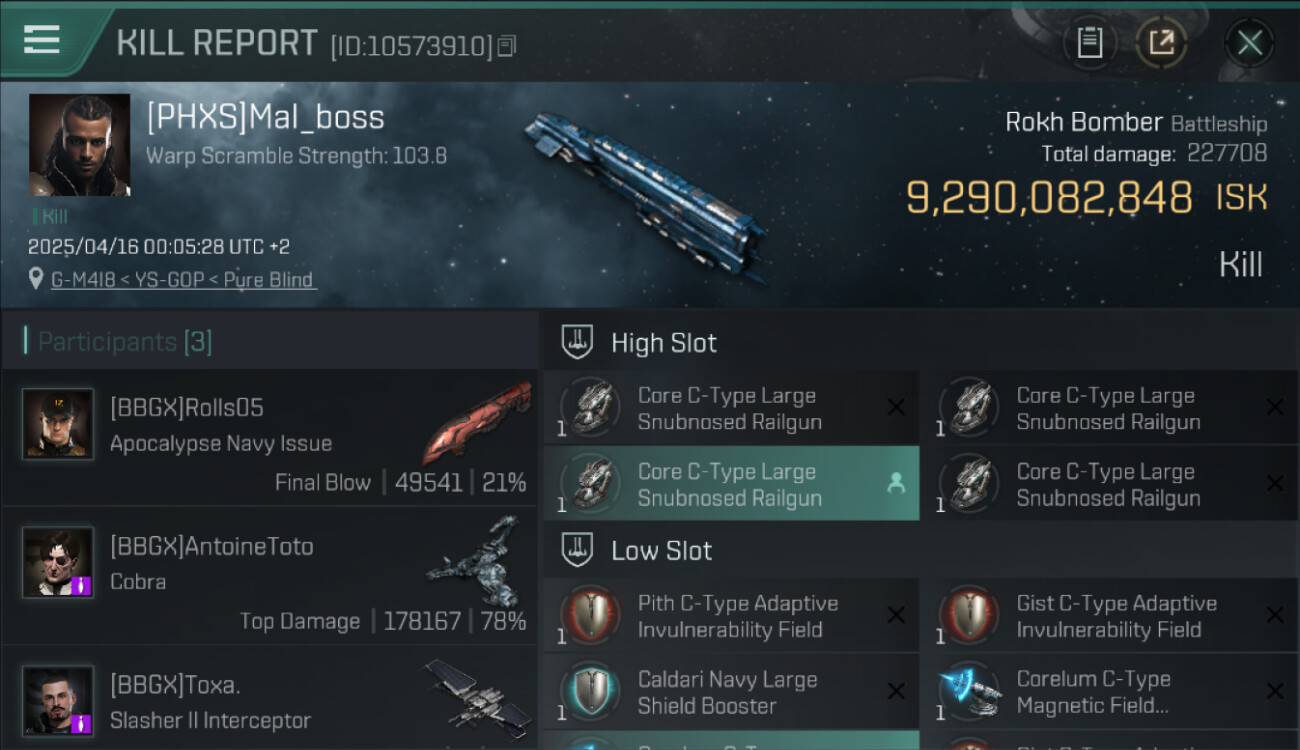
Task: Open the G-M4I8 location link
Action: click(183, 280)
